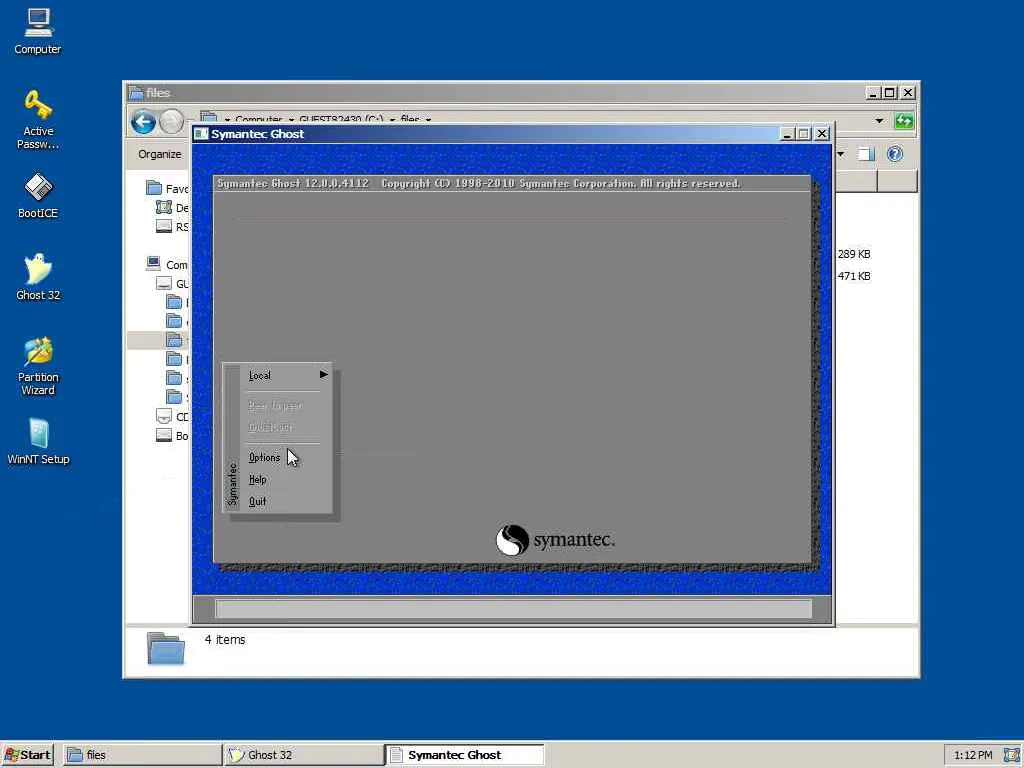Select Computer in the files navigation tree
Viewport: 1024px width, 768px height.
(167, 264)
